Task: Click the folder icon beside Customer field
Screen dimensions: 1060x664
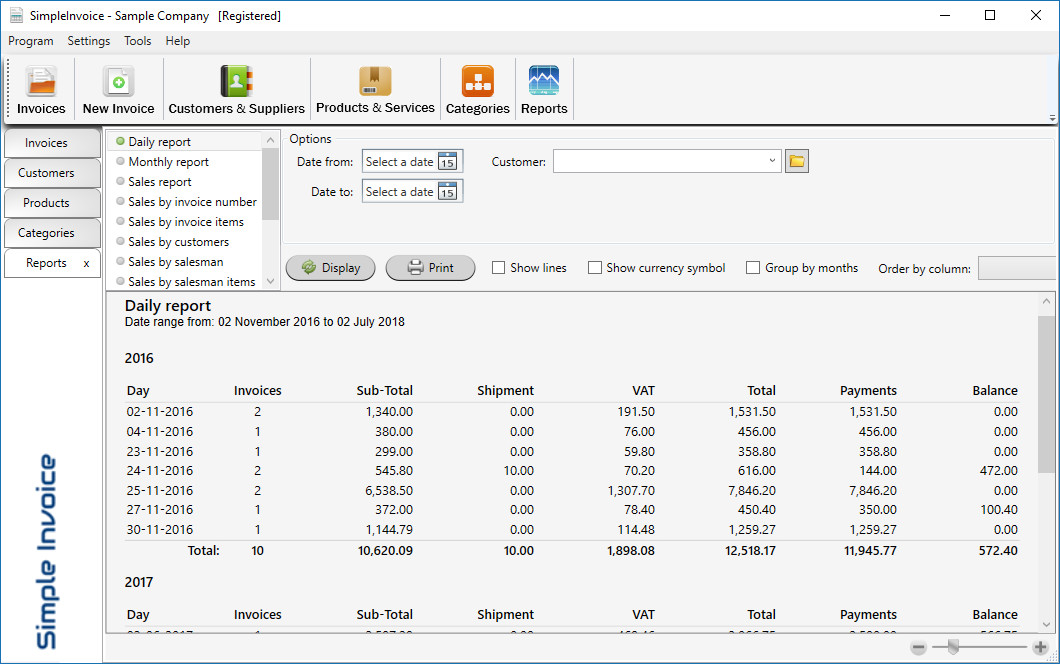Action: pos(796,160)
